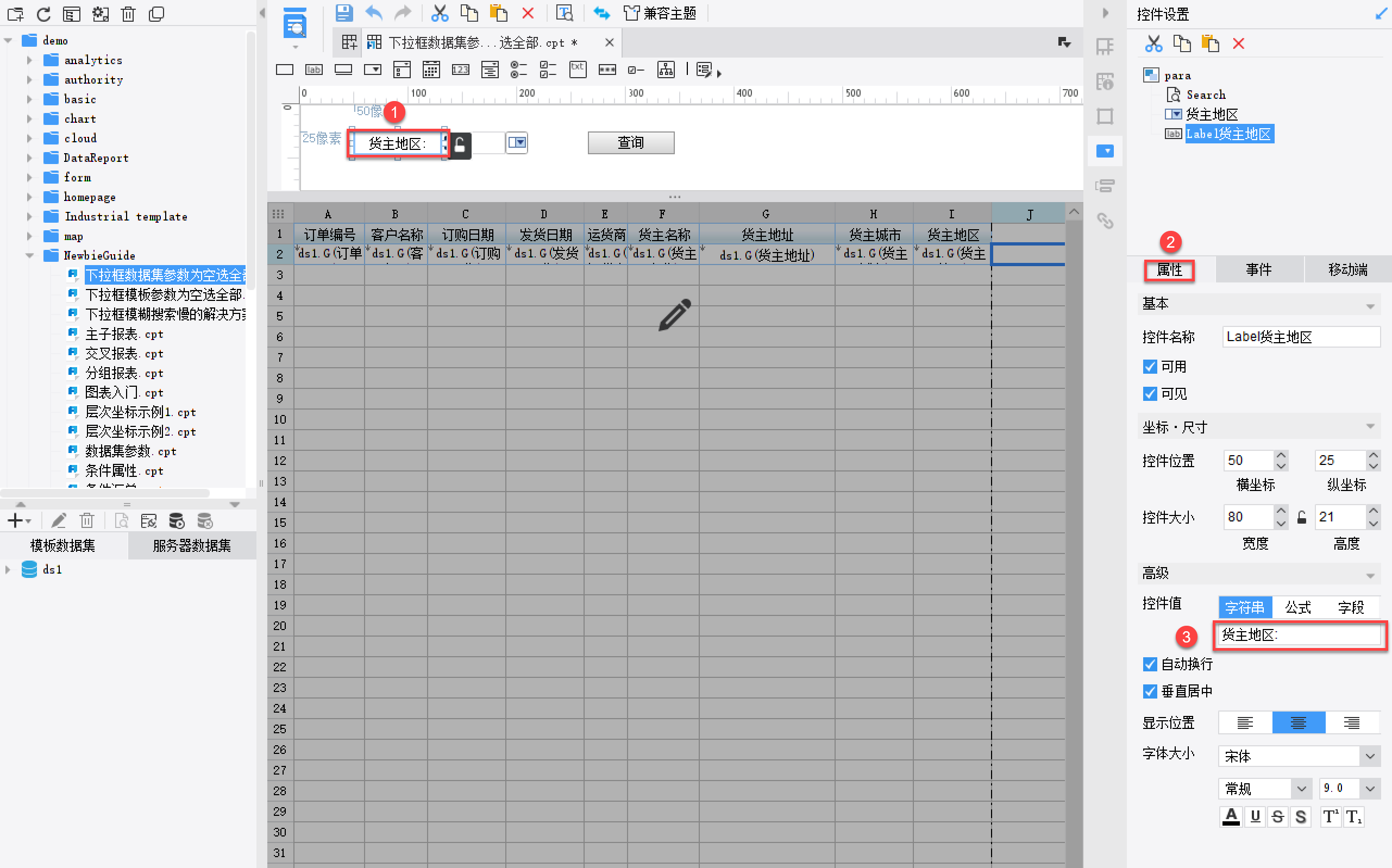Click the 查询 button
1392x868 pixels.
pyautogui.click(x=631, y=143)
